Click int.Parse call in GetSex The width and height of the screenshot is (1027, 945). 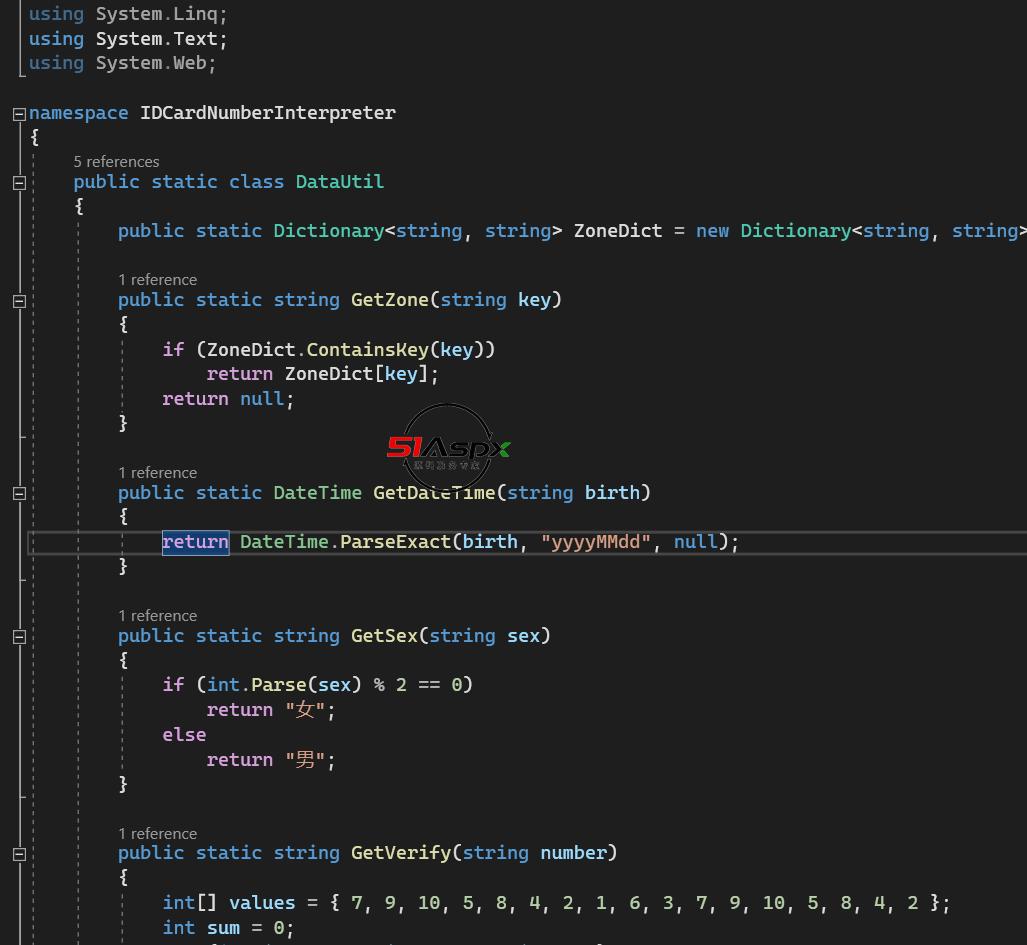click(256, 685)
